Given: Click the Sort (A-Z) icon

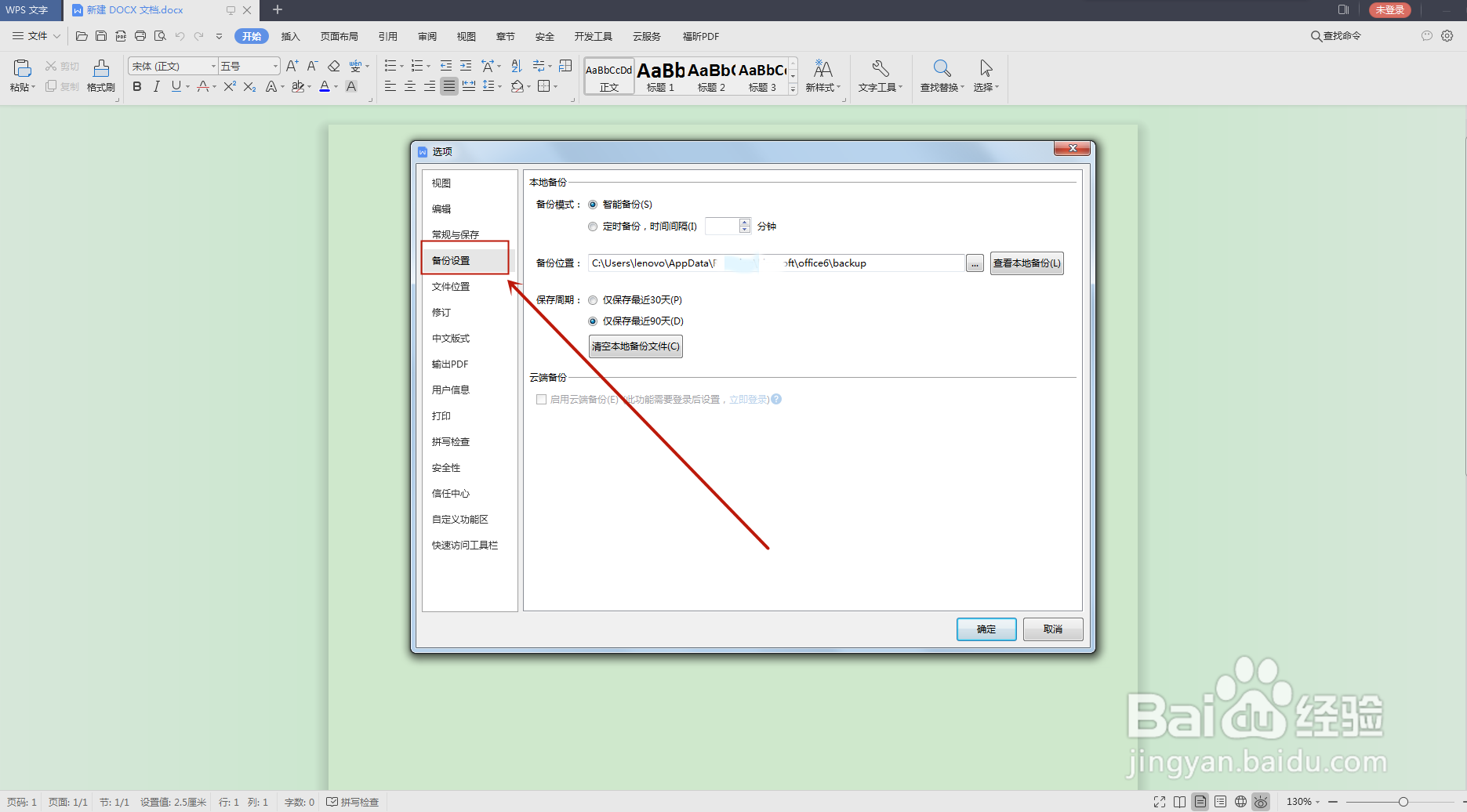Looking at the screenshot, I should point(516,66).
